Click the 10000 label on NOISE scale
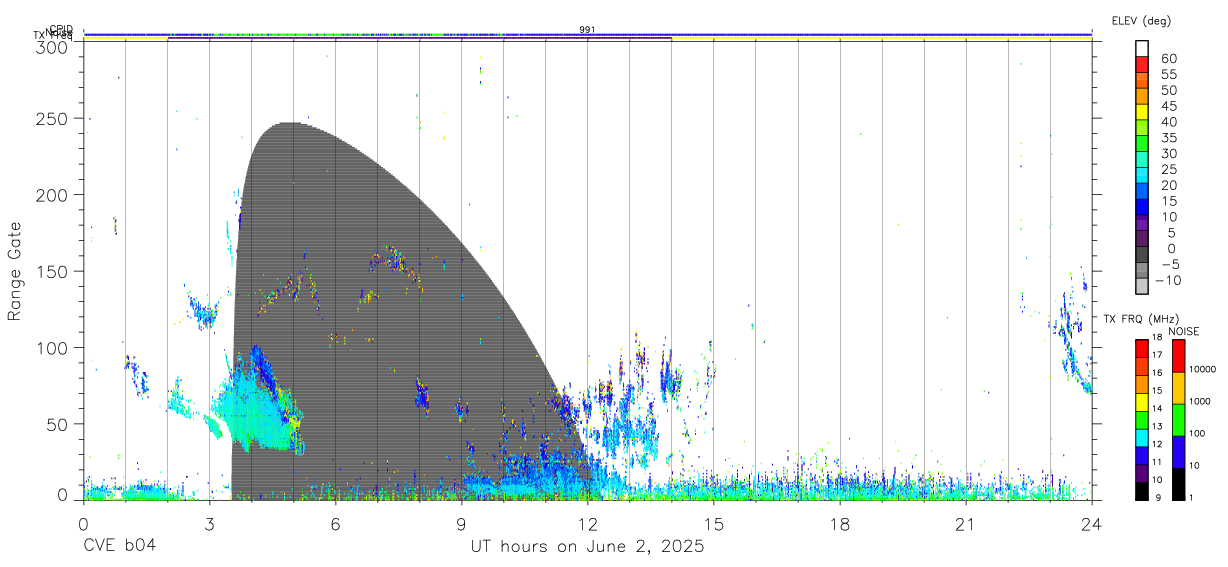 point(1201,369)
